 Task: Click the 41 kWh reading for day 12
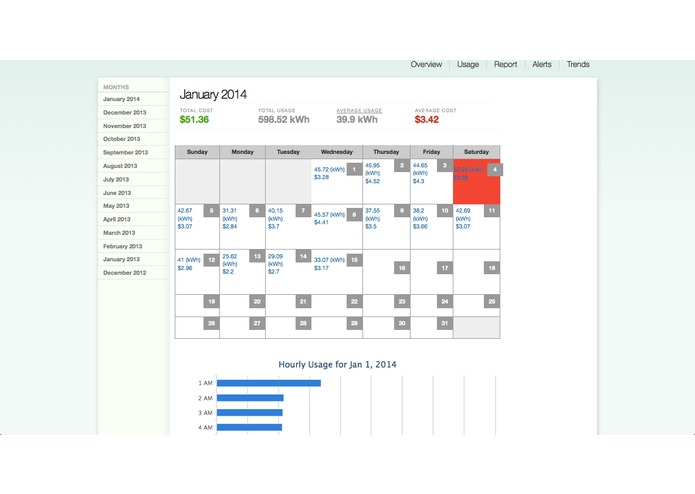tap(189, 260)
